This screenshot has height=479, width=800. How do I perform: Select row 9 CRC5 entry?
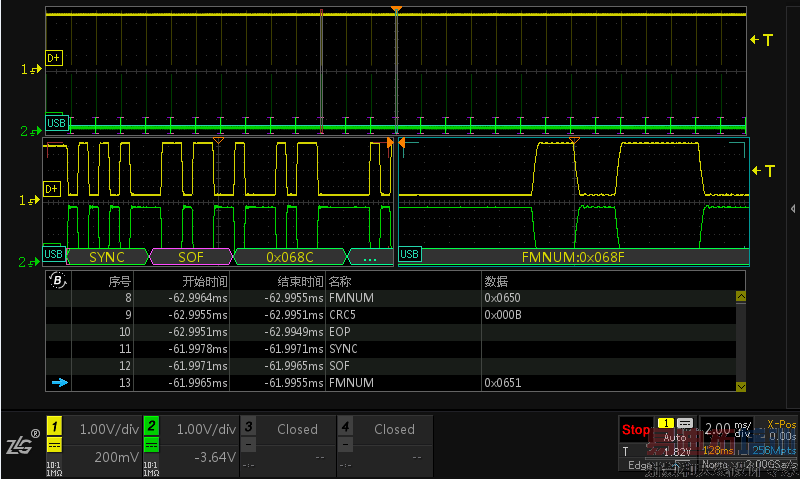point(391,315)
